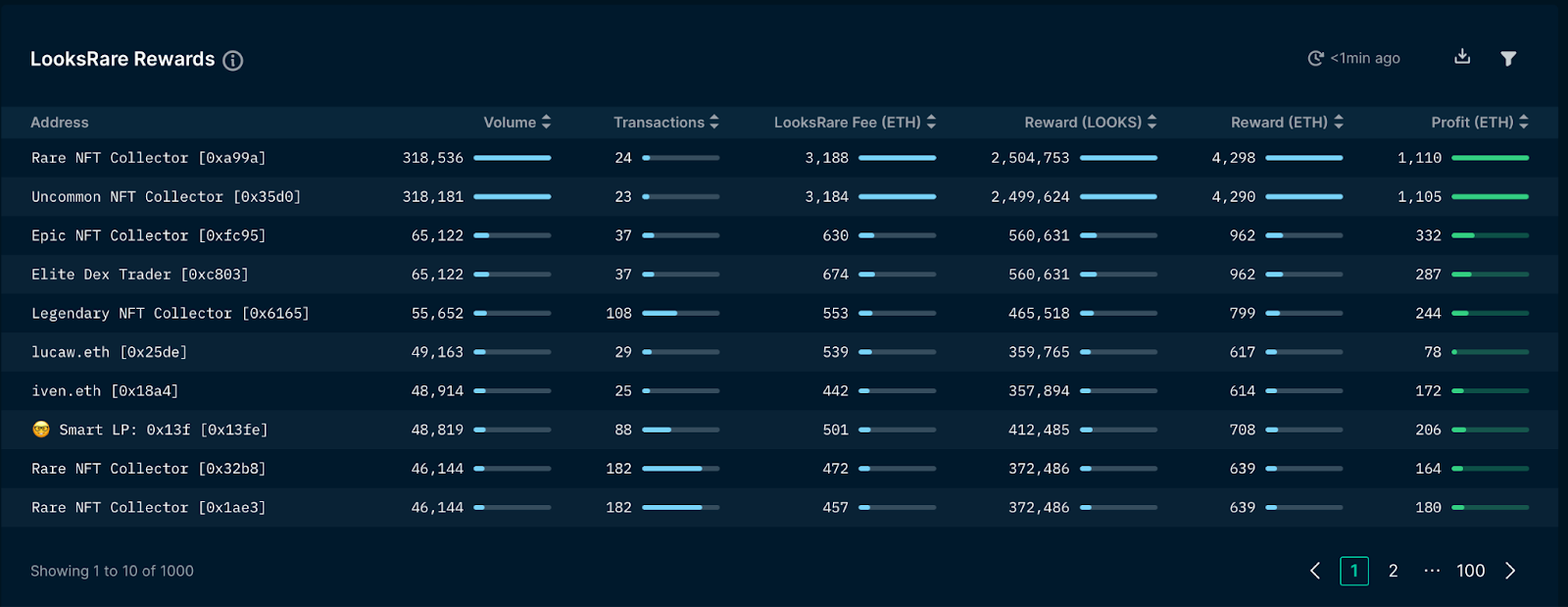Viewport: 1568px width, 607px height.
Task: Sort table by Volume column
Action: [x=517, y=123]
